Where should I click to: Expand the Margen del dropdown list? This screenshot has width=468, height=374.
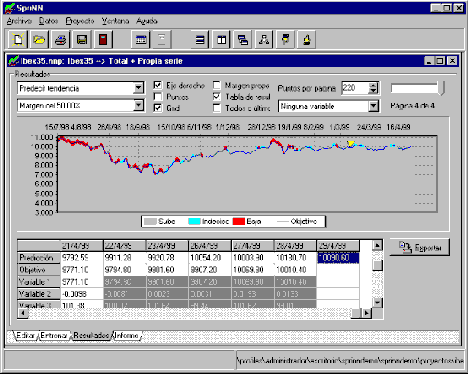coord(138,106)
